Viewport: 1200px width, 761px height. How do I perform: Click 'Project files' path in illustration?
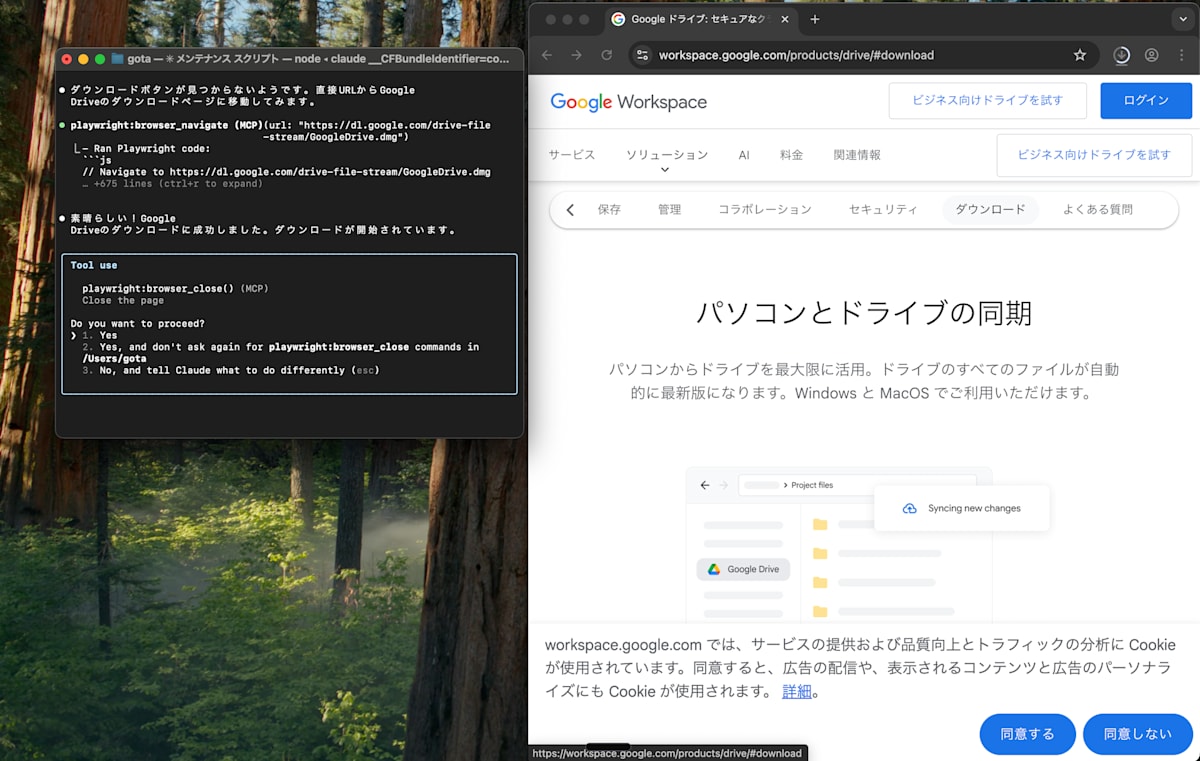[812, 485]
